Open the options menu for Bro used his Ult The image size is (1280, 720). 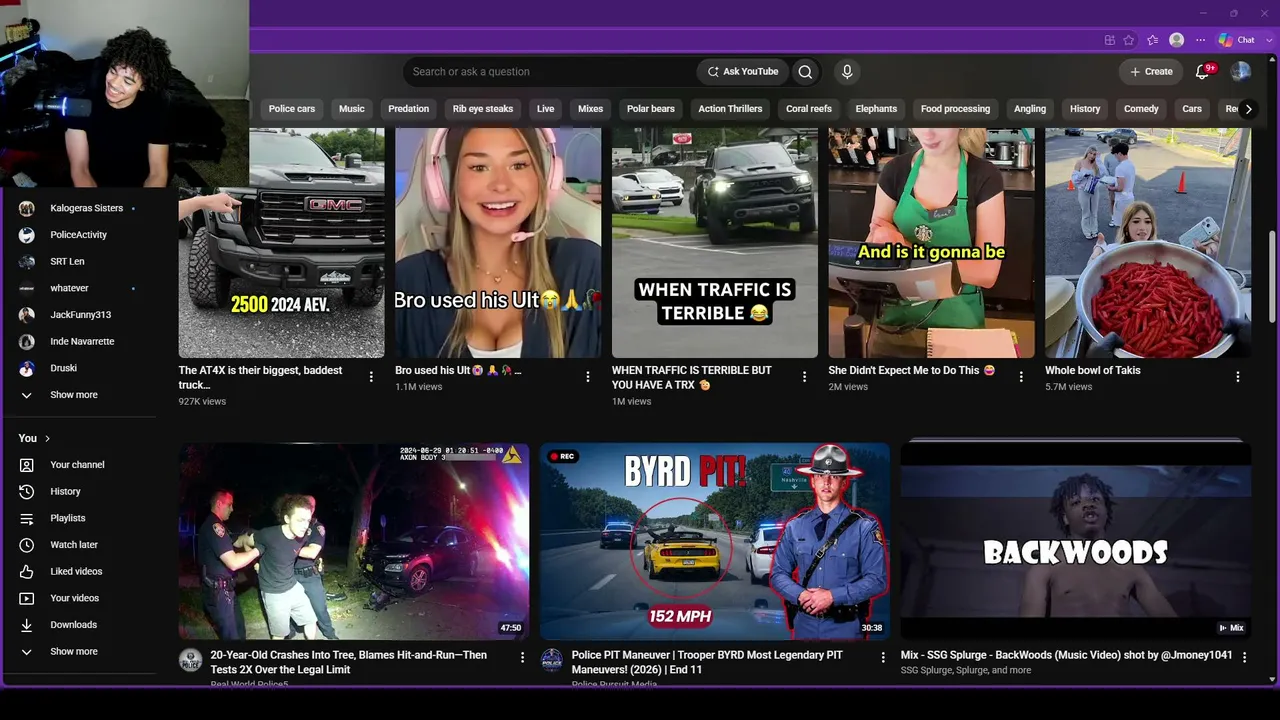pos(588,377)
